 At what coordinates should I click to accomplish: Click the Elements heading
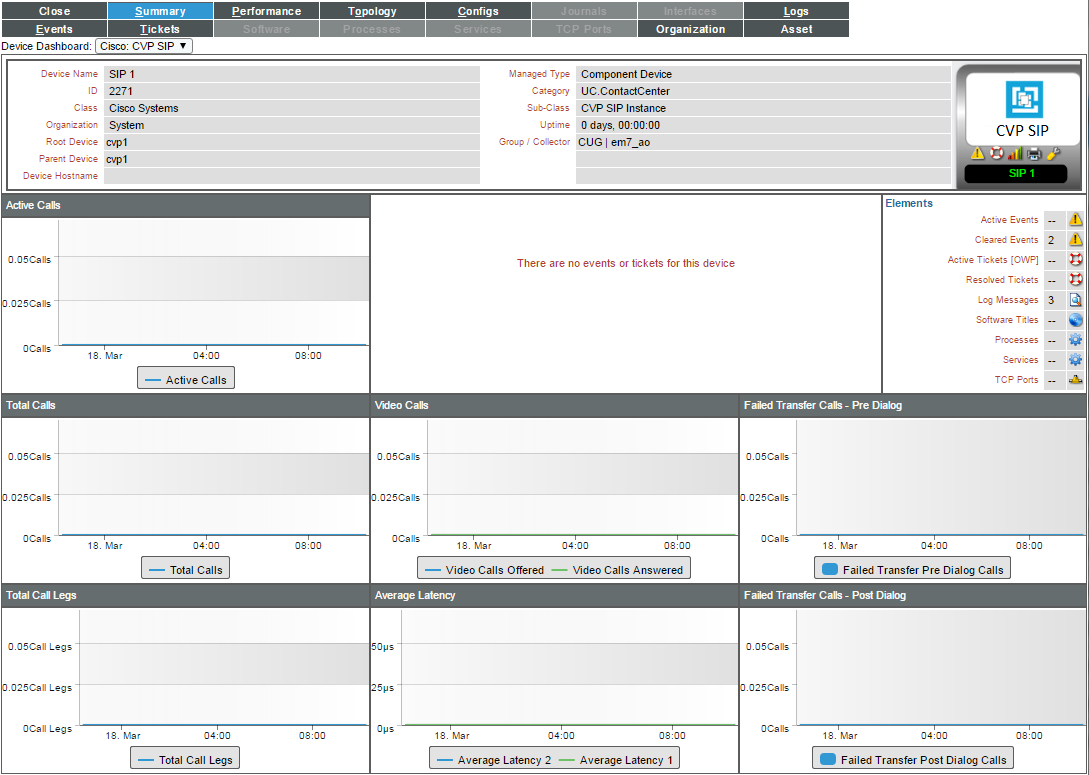pos(909,203)
